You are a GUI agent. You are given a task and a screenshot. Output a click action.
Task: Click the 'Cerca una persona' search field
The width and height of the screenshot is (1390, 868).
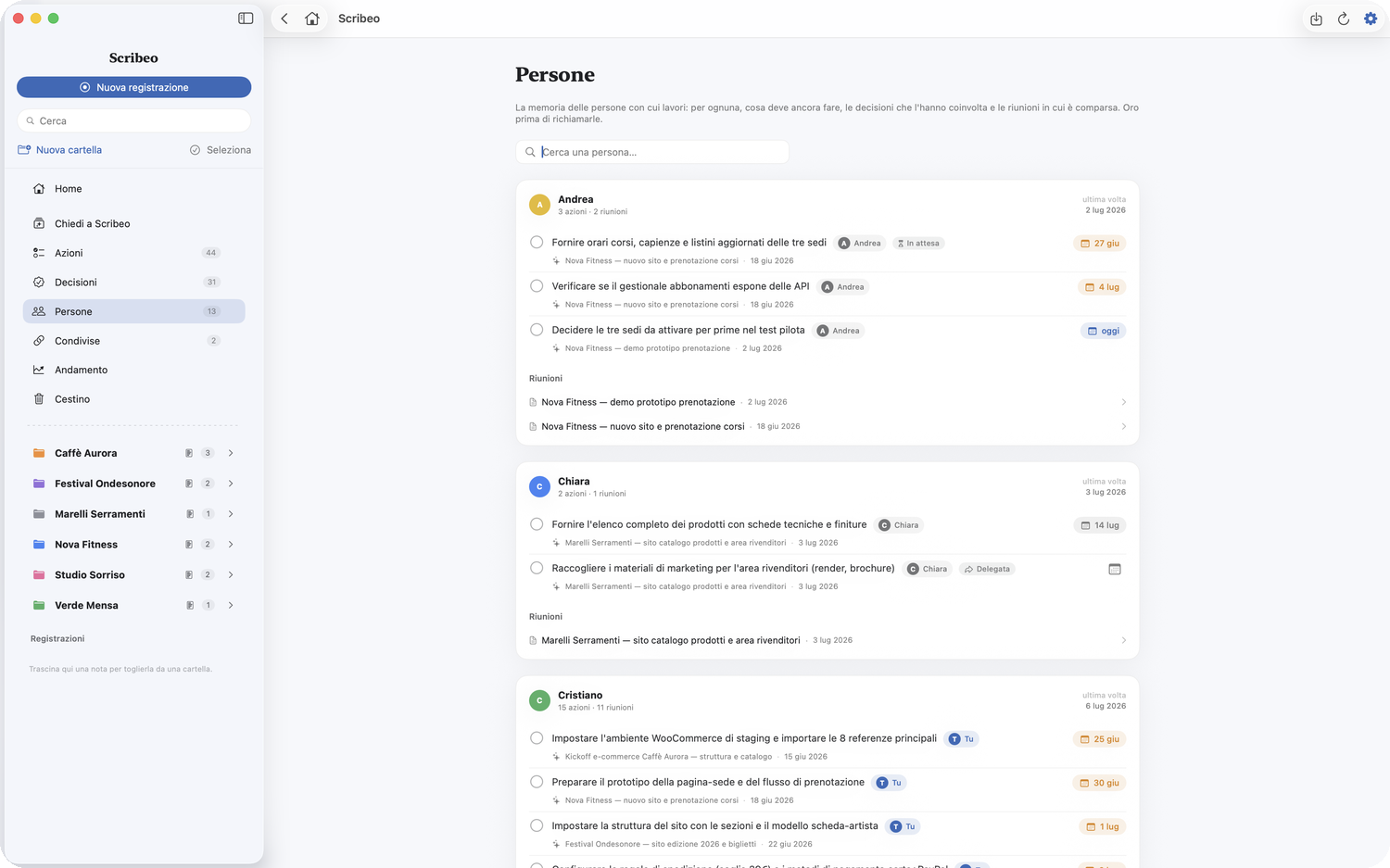(x=652, y=152)
